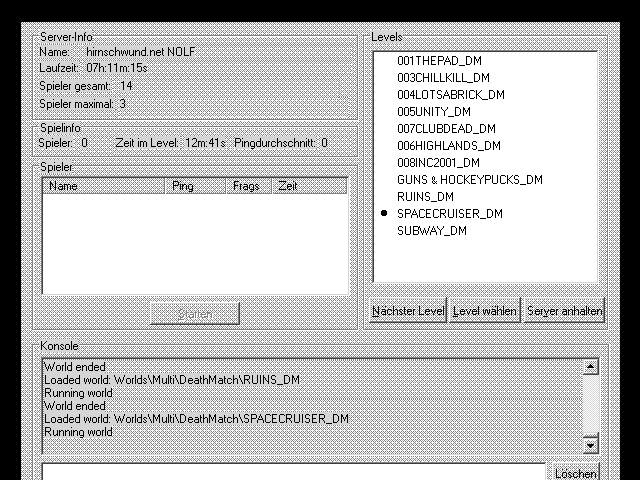Screen dimensions: 640x480
Task: Click the Löschen button by the console
Action: tap(576, 472)
